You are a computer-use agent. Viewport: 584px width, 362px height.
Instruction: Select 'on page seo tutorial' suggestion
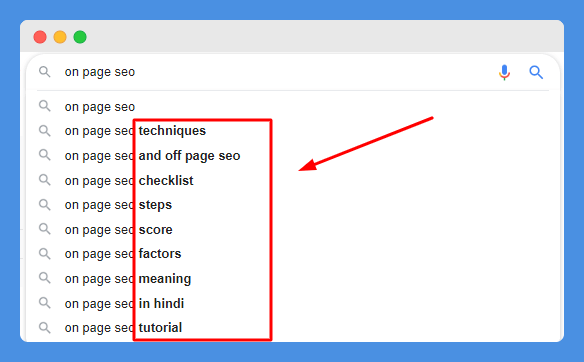123,328
